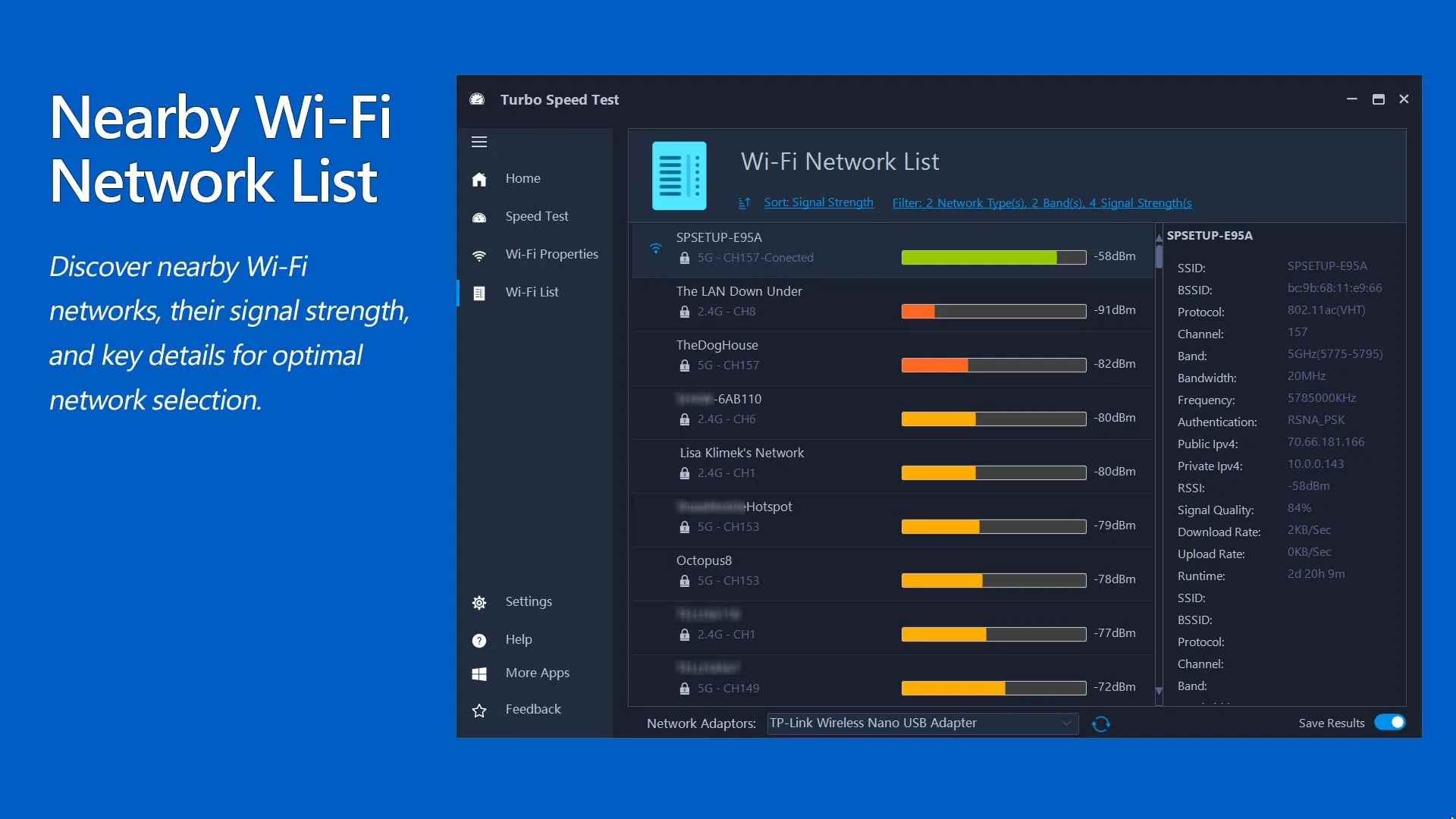
Task: Click the Sort: Signal Strength link
Action: point(819,202)
